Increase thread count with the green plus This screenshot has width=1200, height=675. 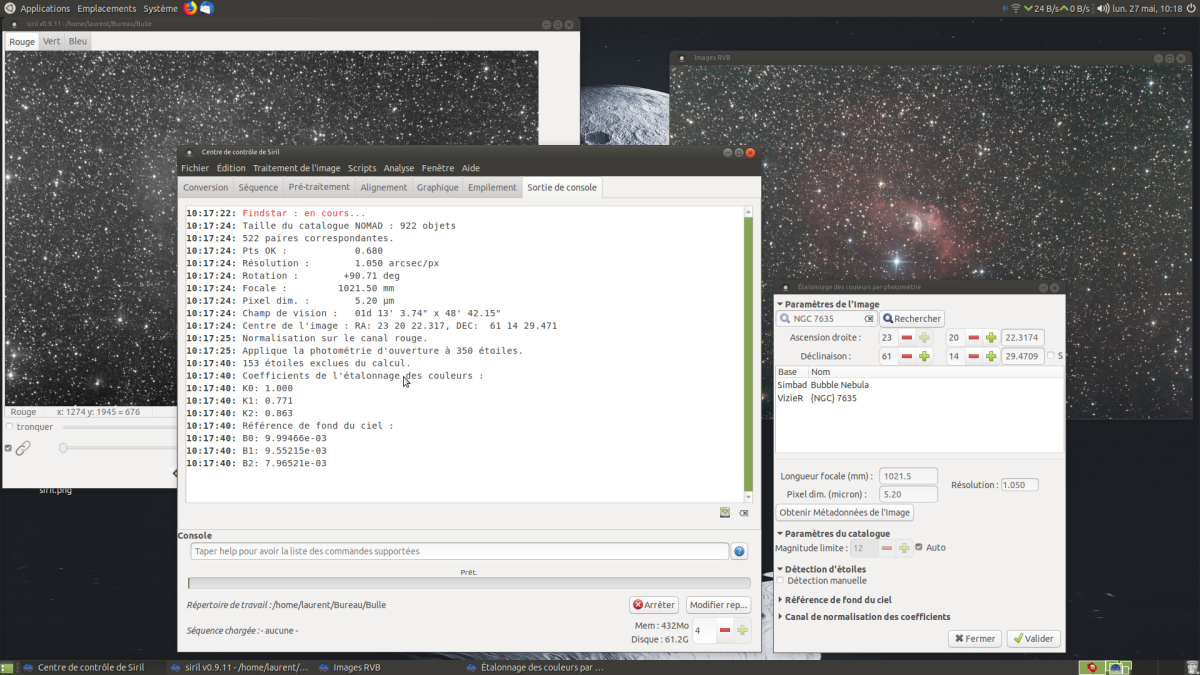click(742, 630)
